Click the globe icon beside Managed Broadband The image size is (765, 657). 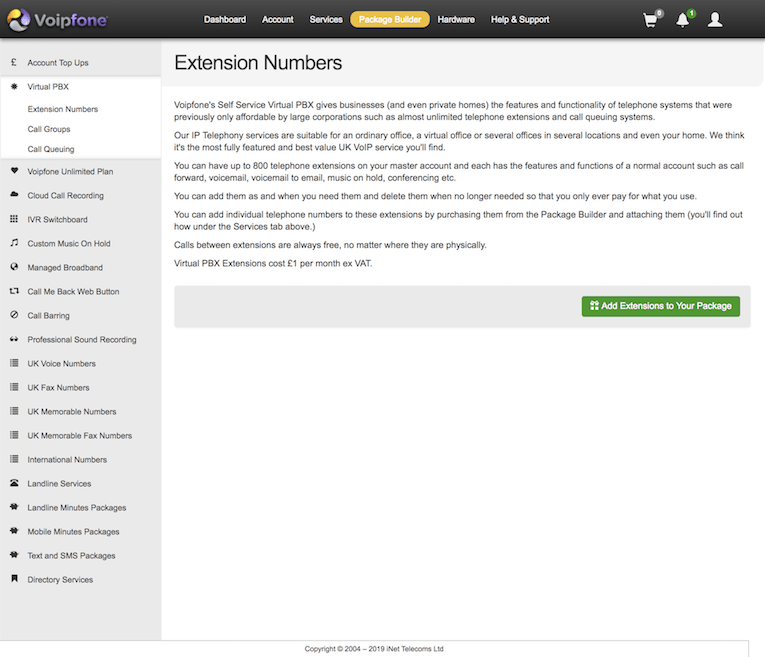[14, 267]
